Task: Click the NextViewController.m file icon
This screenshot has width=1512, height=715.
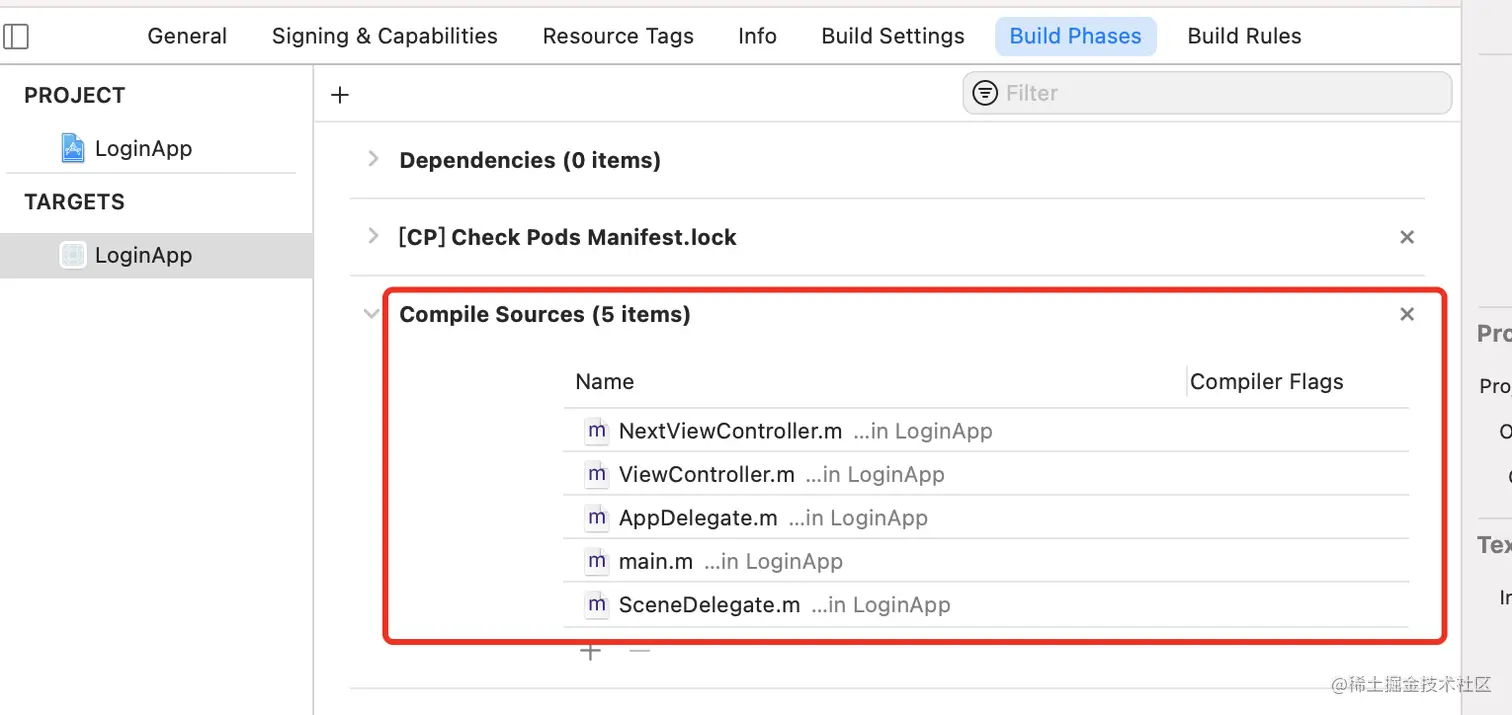Action: tap(597, 431)
